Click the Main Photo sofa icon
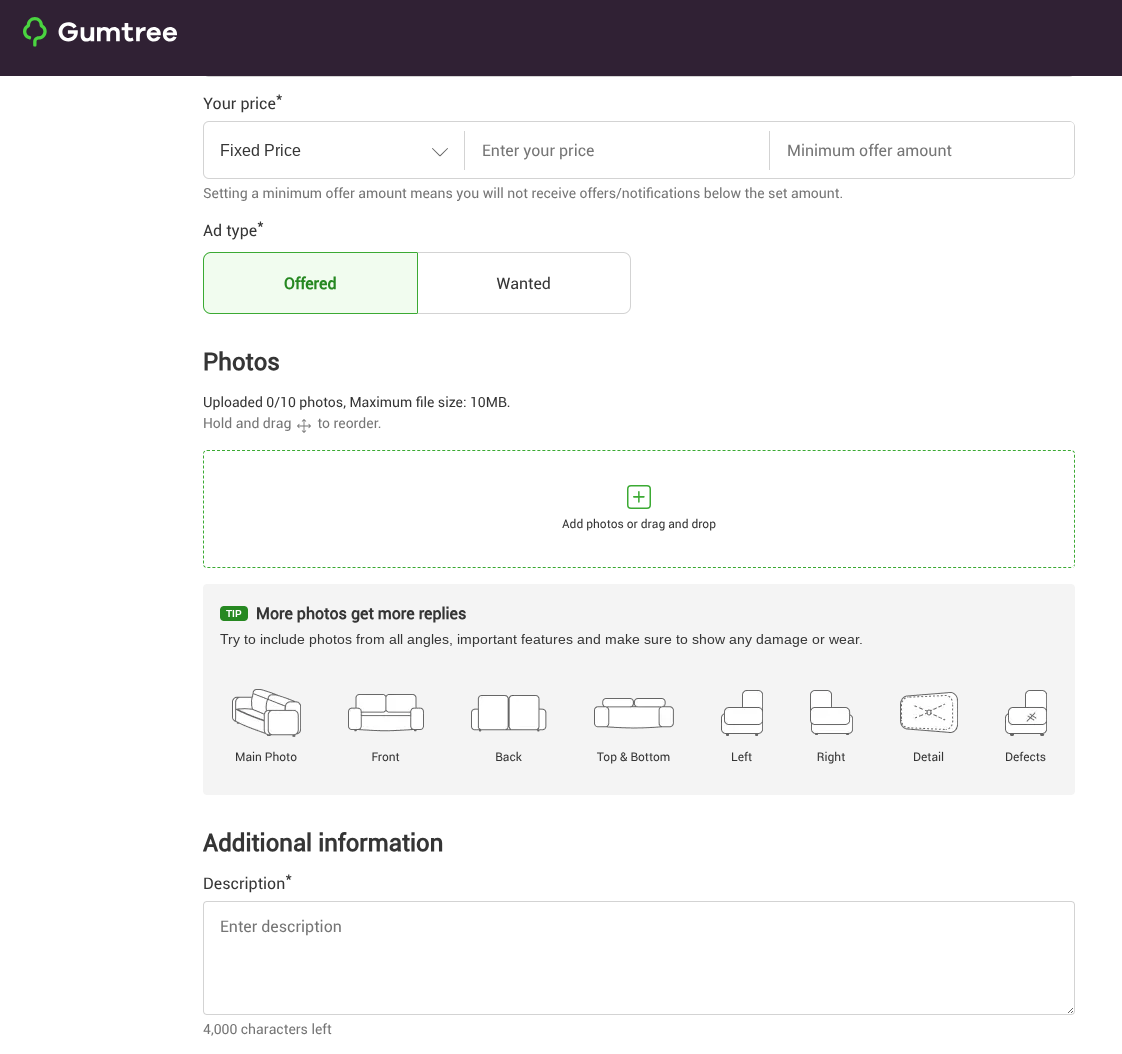 266,713
